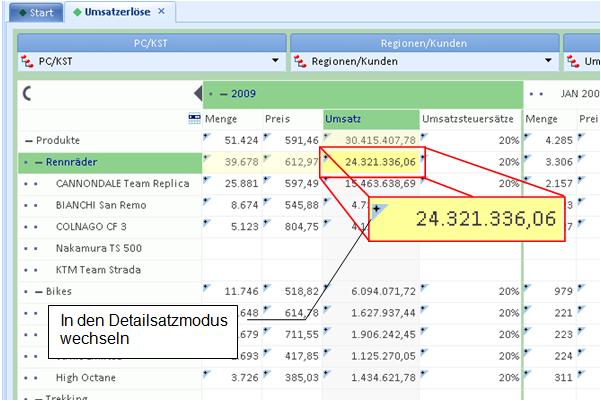Screen dimensions: 601x401
Task: Click the Produkte row label
Action: [58, 140]
